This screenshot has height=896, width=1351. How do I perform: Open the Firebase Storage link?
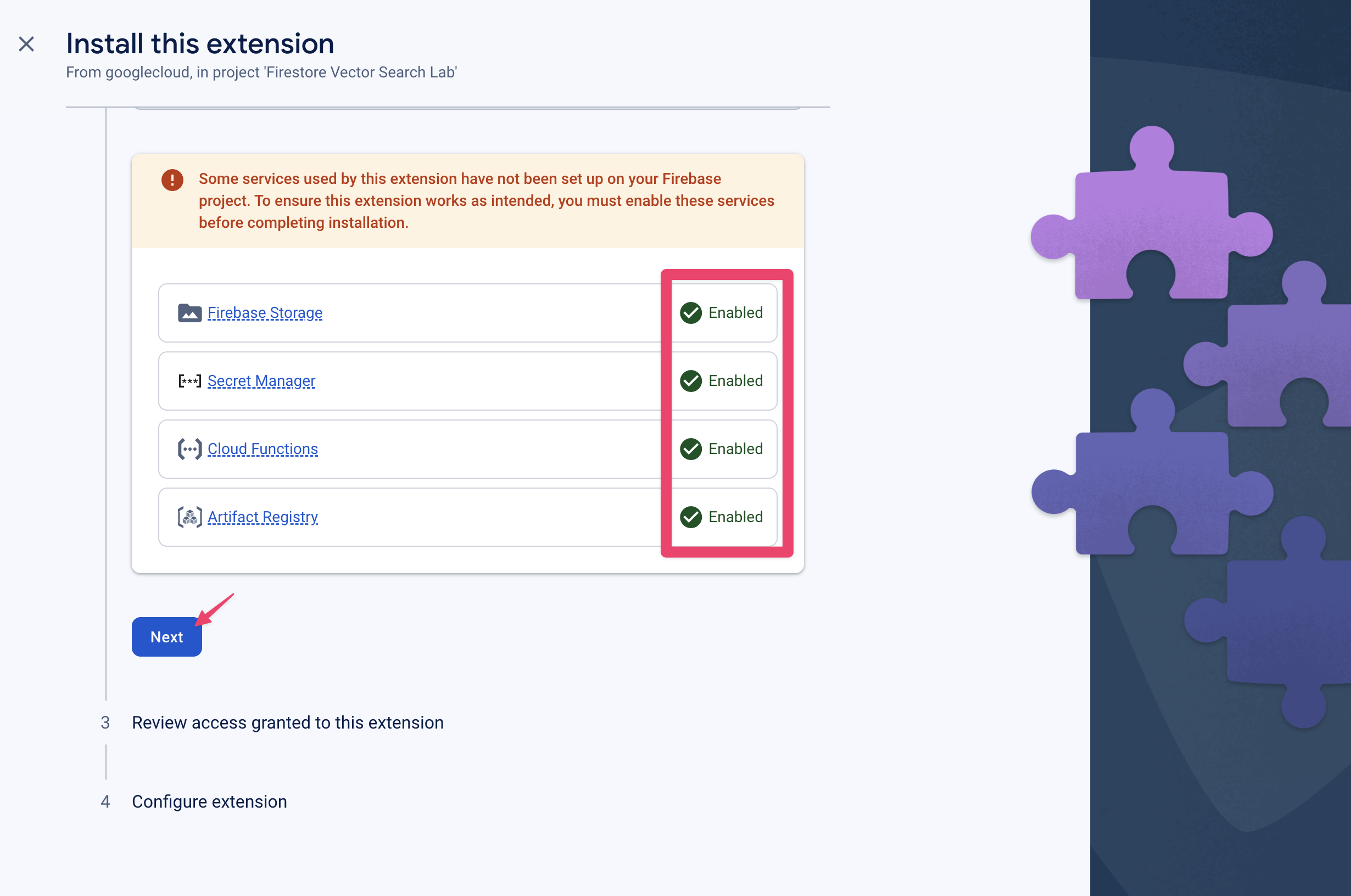click(264, 313)
